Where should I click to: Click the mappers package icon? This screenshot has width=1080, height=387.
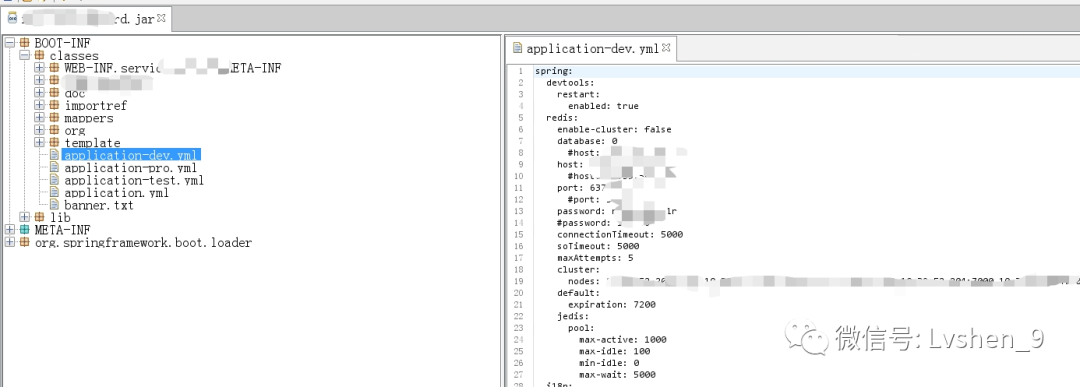[54, 118]
